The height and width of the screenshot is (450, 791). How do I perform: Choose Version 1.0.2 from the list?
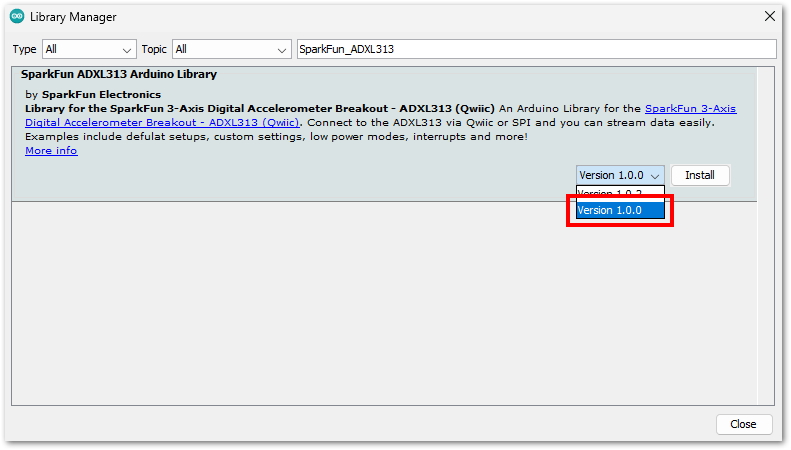click(x=620, y=193)
